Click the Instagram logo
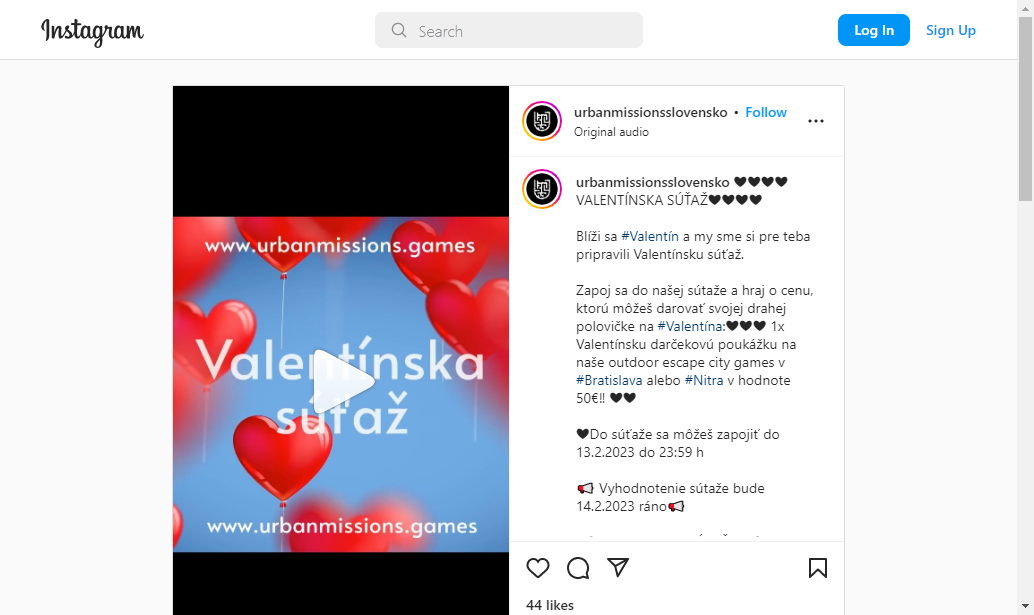This screenshot has width=1034, height=615. point(92,31)
